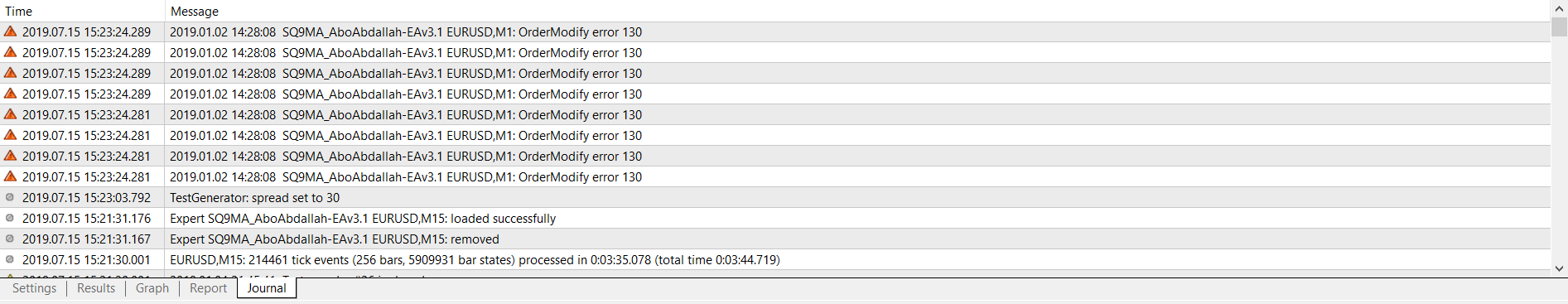Click the Message column header
This screenshot has height=304, width=1568.
[x=857, y=11]
